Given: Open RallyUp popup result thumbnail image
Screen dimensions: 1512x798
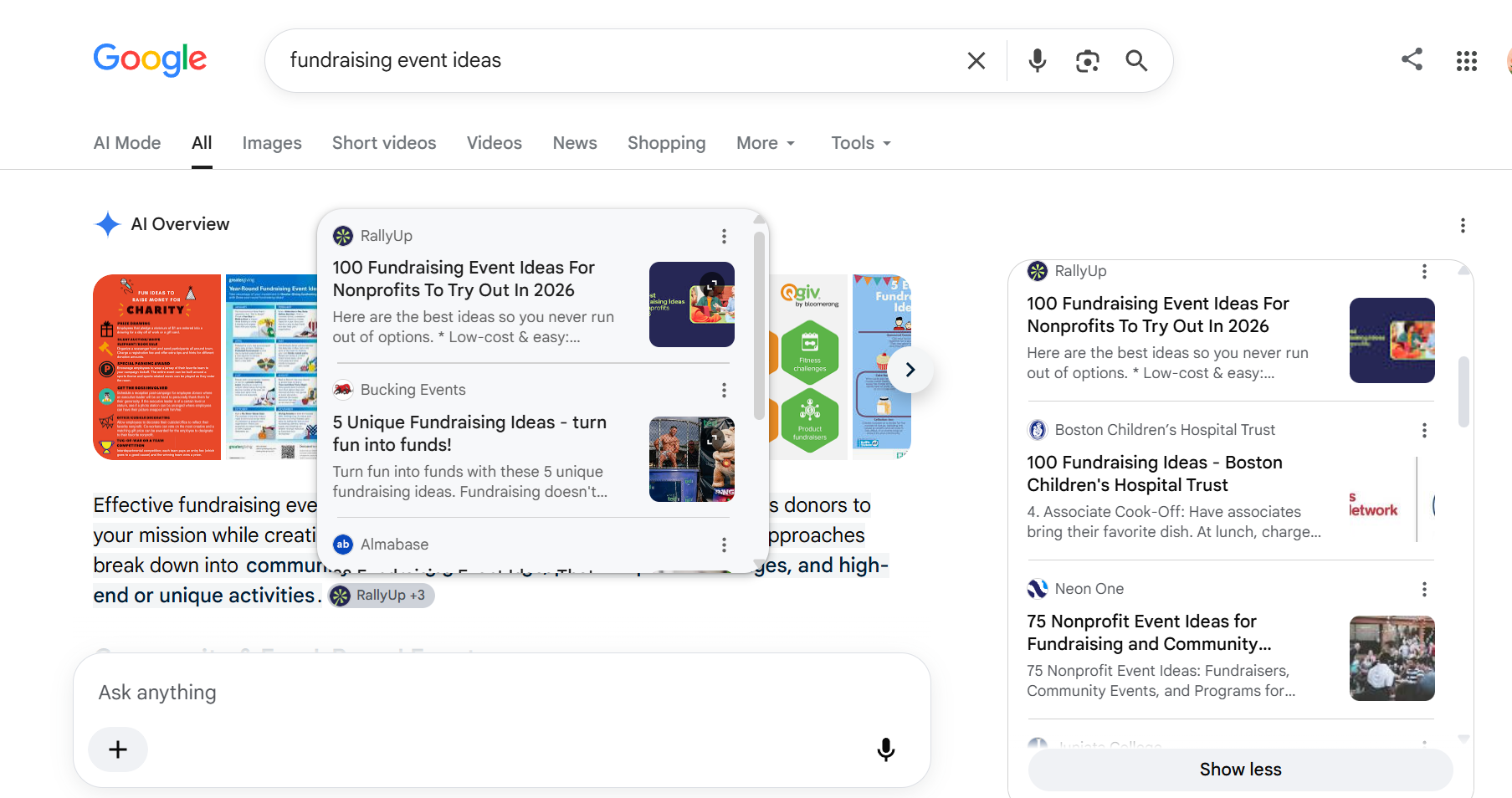Looking at the screenshot, I should coord(692,304).
